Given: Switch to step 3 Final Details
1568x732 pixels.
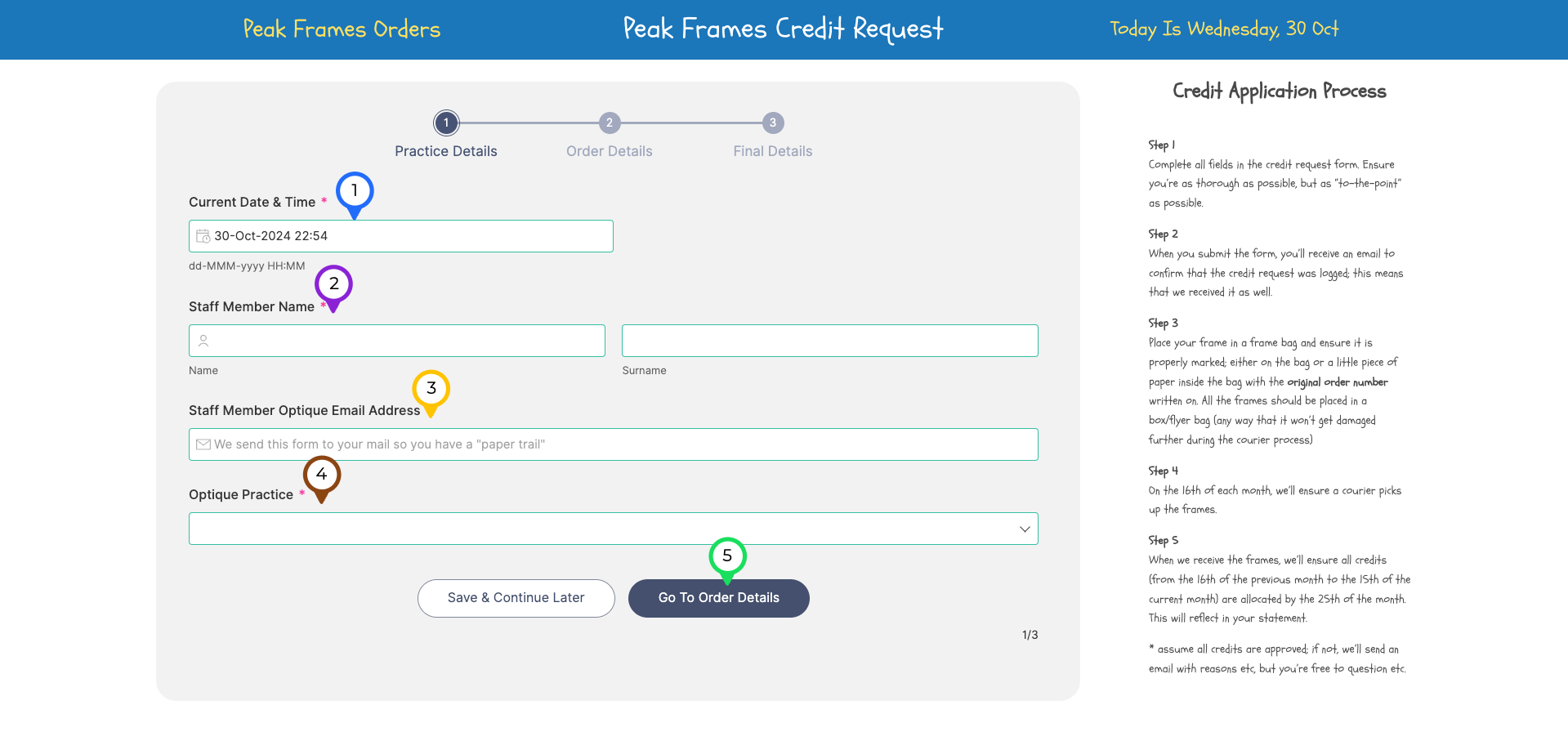Looking at the screenshot, I should [x=773, y=123].
